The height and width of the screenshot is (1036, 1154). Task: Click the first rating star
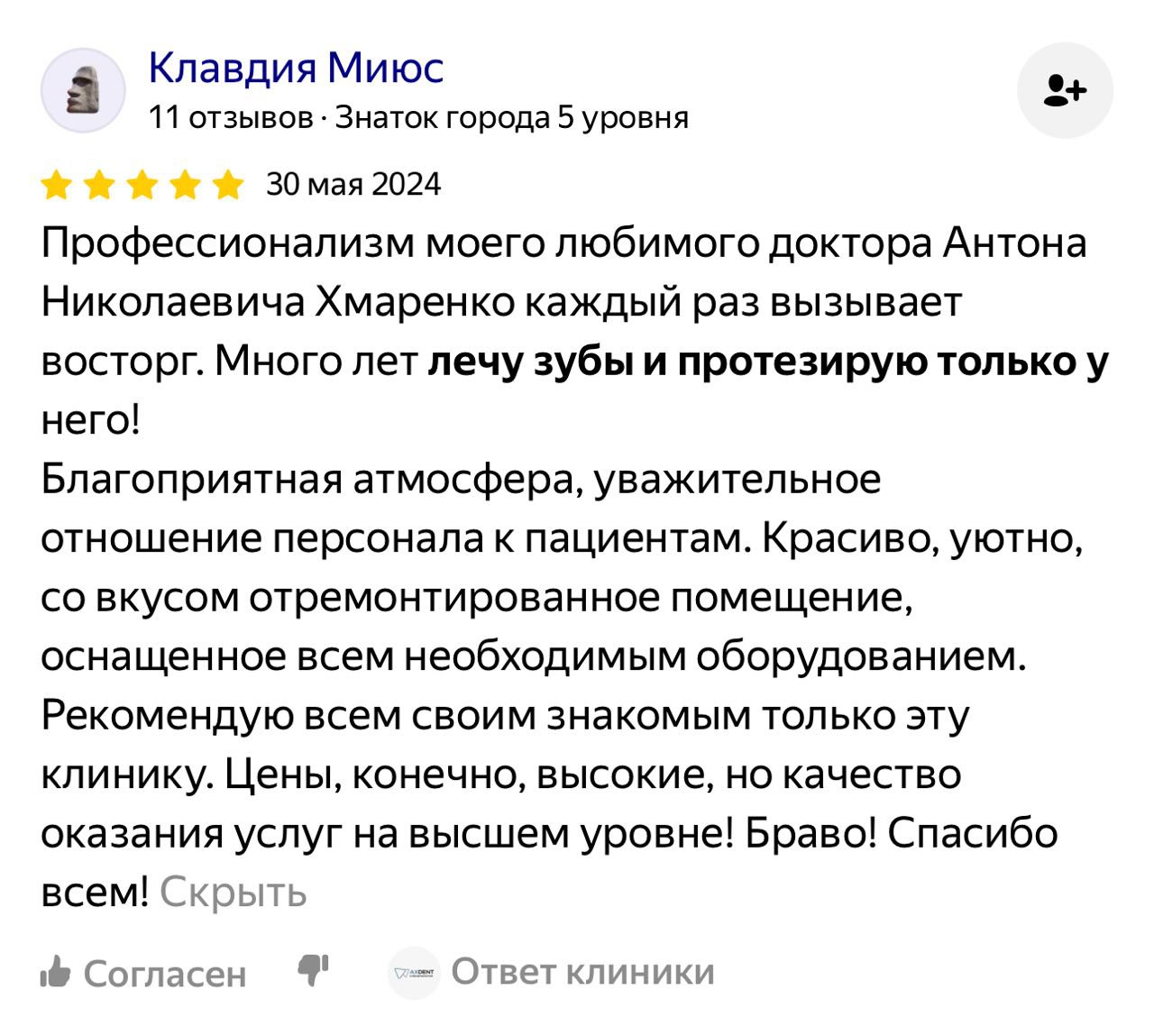point(57,186)
